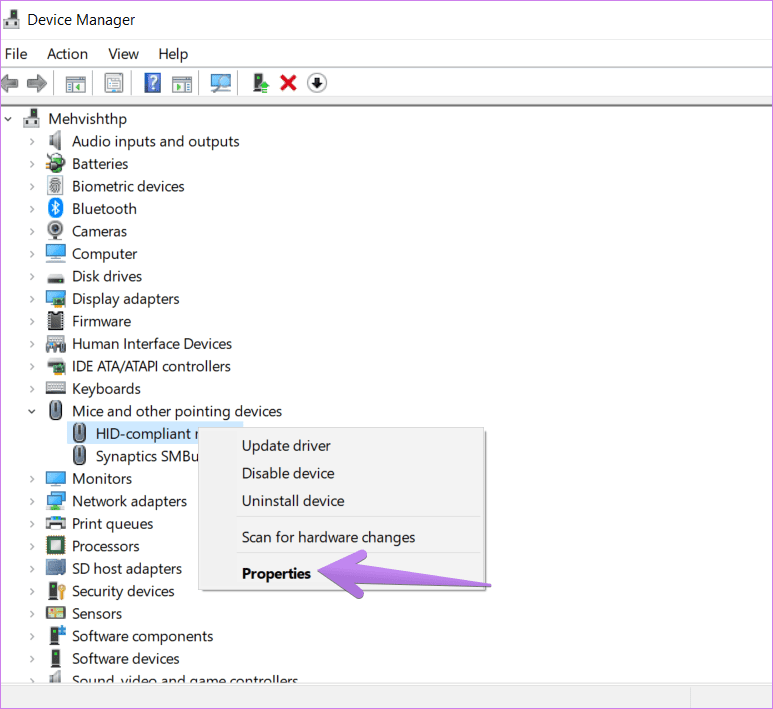773x709 pixels.
Task: Select the HID-compliant mouse device
Action: [146, 433]
